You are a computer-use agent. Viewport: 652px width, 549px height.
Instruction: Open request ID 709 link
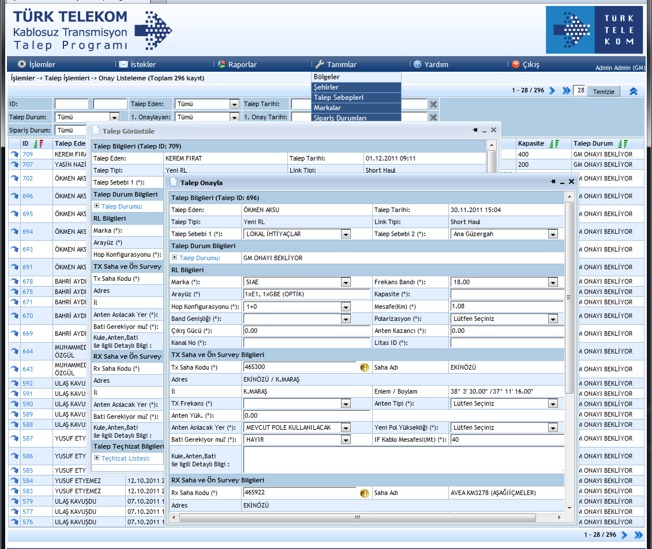tap(27, 154)
